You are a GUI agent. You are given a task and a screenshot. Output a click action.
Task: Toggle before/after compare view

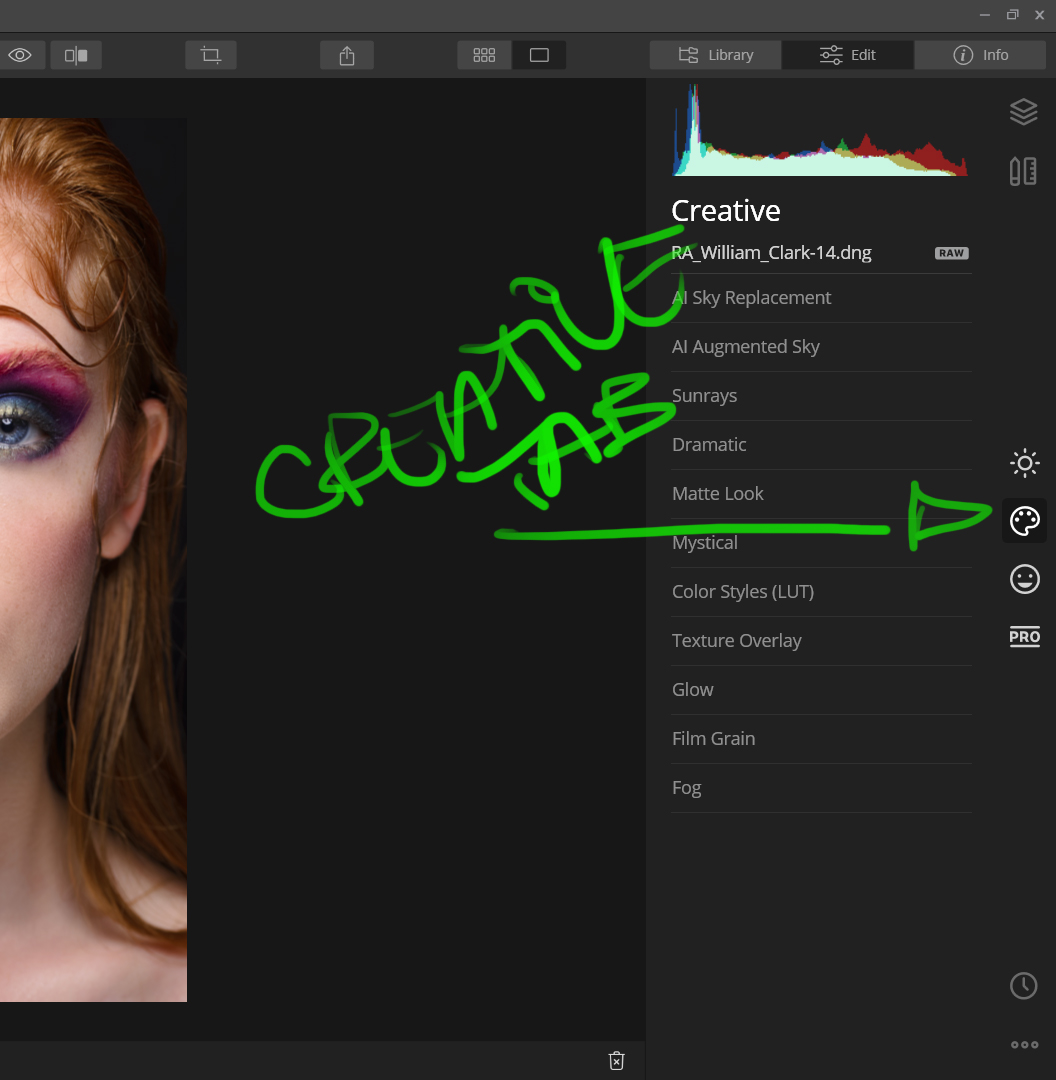tap(76, 55)
